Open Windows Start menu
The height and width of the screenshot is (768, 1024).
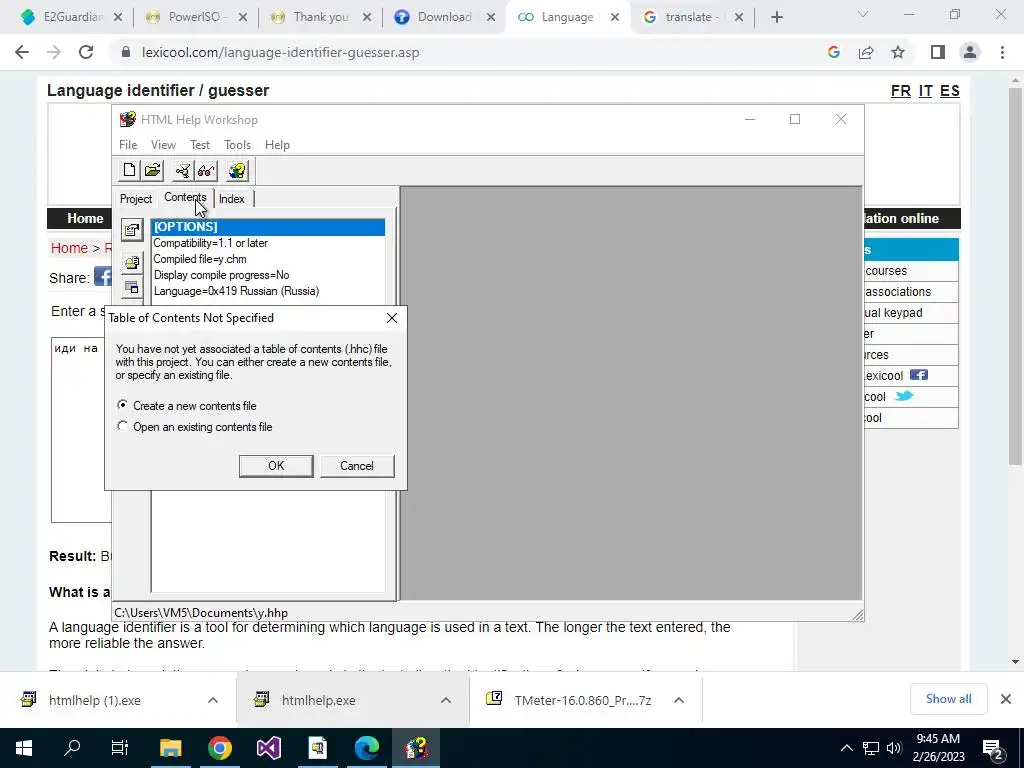click(x=24, y=748)
